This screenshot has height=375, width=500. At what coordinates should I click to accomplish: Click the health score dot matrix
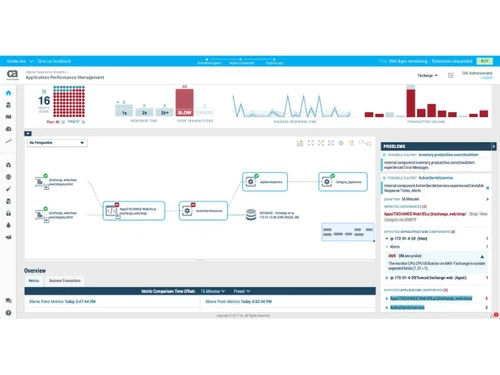(69, 102)
